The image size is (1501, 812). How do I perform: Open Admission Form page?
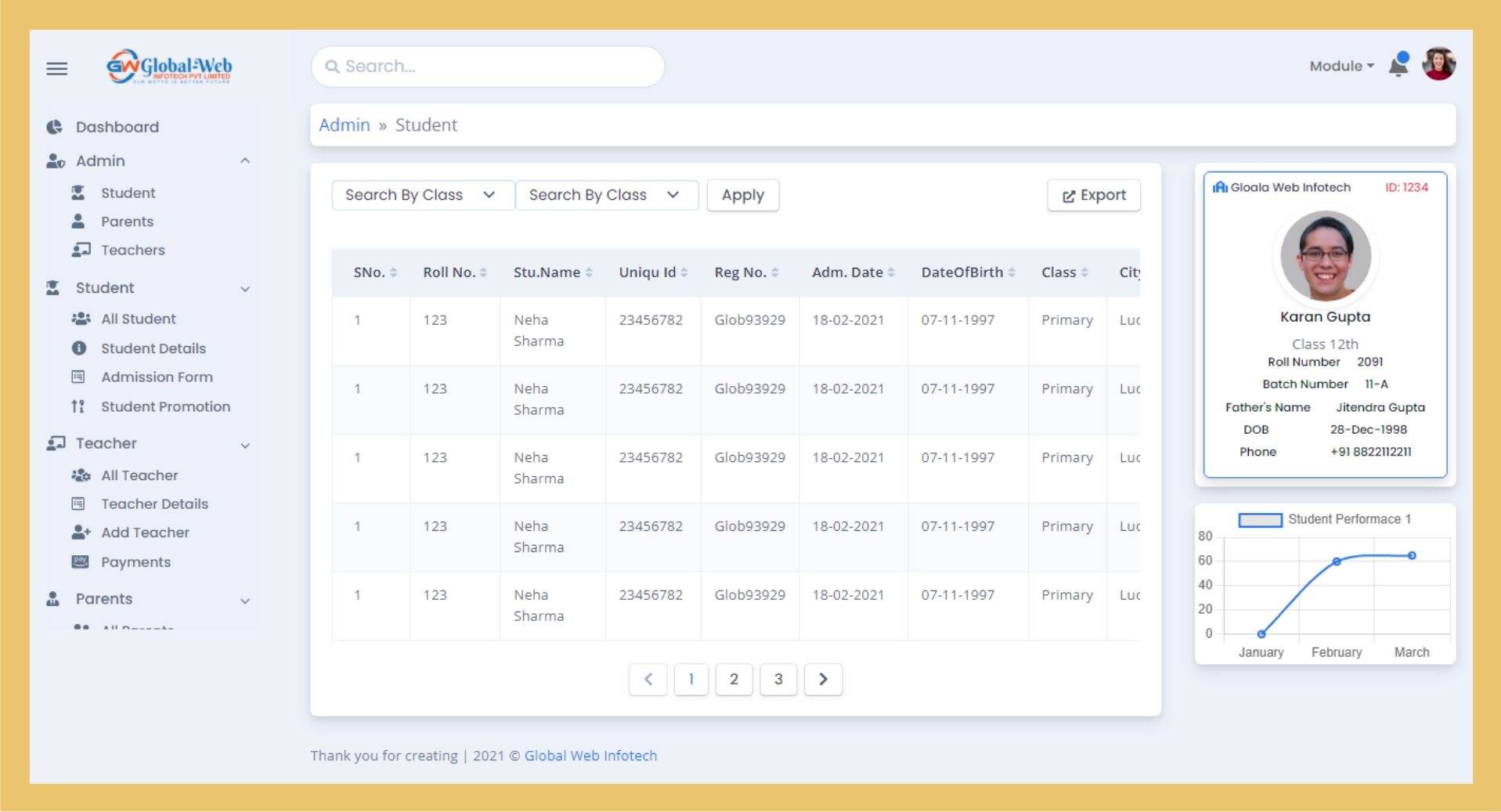coord(157,377)
